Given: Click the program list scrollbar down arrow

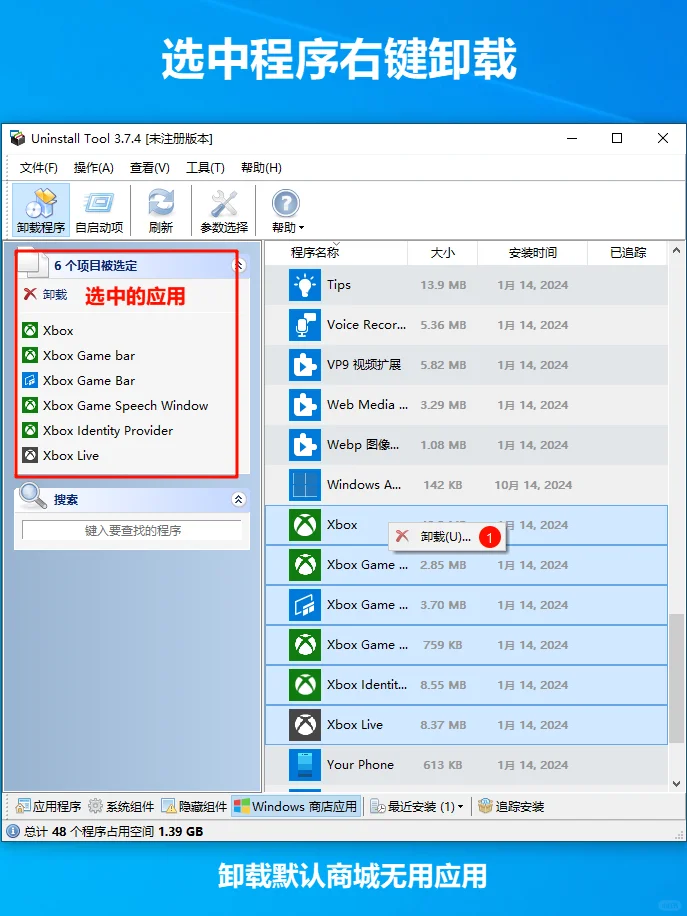Looking at the screenshot, I should 676,784.
